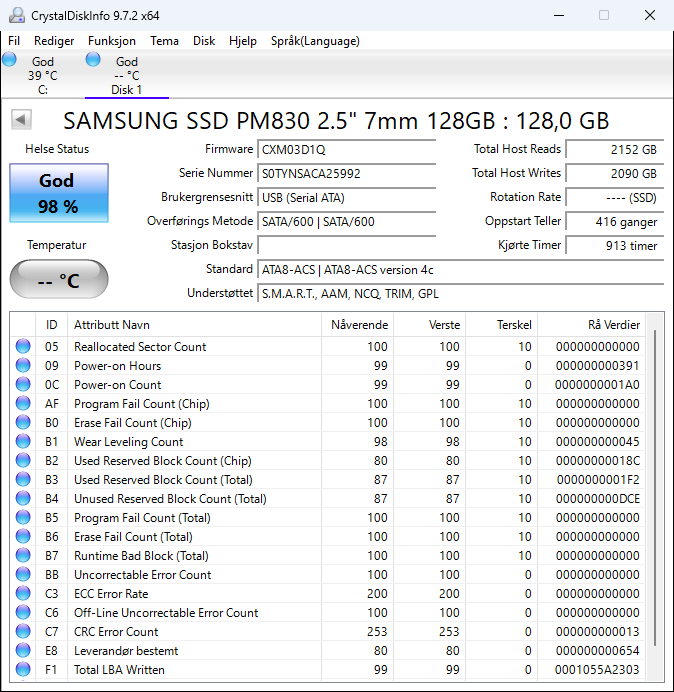The height and width of the screenshot is (692, 674).
Task: Click status orb for Erase Fail Count (Total)
Action: (x=23, y=536)
